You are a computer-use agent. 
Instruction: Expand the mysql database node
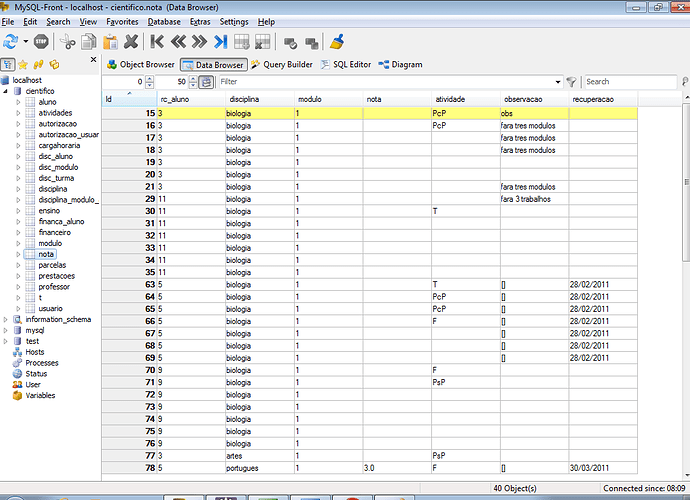tap(5, 331)
